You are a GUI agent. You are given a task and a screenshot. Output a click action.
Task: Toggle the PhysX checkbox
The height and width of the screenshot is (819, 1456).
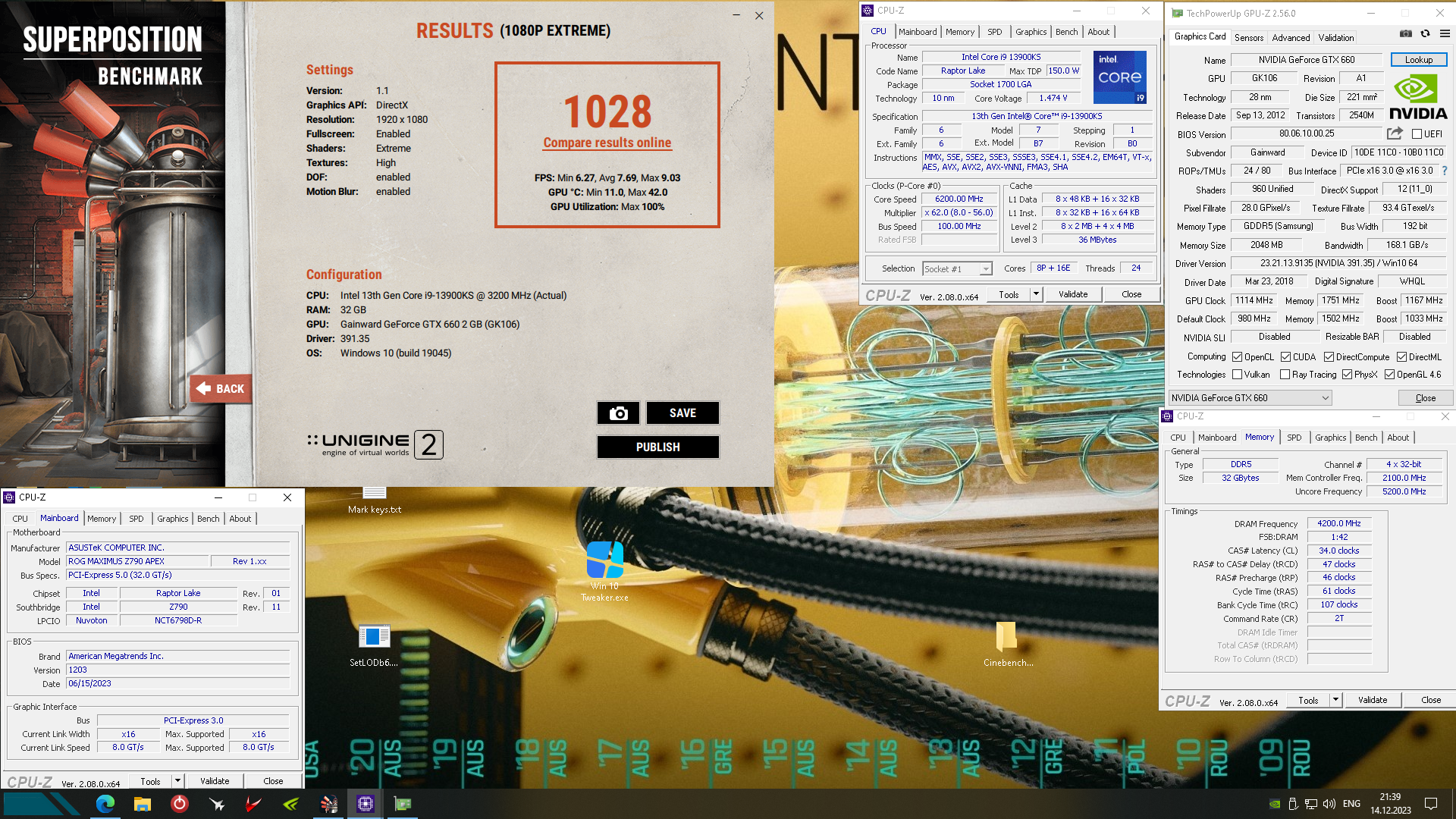tap(1347, 375)
